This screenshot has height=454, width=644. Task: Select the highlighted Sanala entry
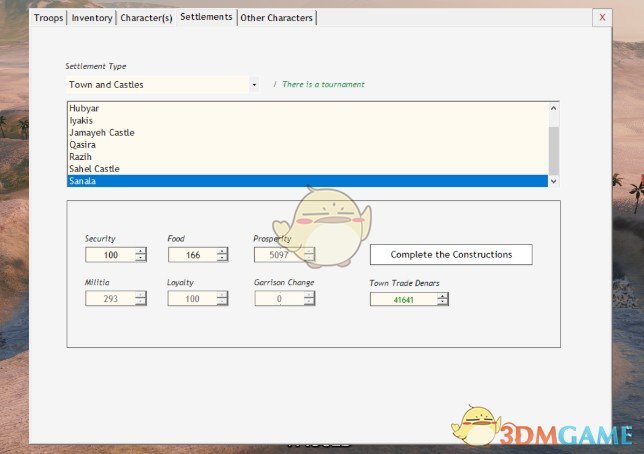coord(307,181)
